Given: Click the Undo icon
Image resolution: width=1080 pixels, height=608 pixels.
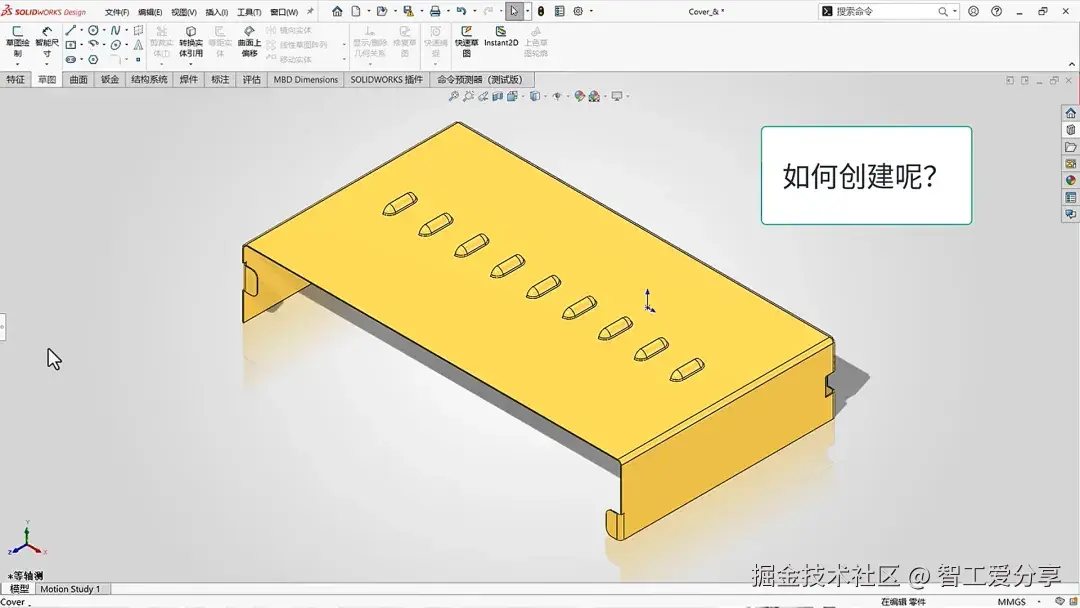Looking at the screenshot, I should (x=461, y=11).
